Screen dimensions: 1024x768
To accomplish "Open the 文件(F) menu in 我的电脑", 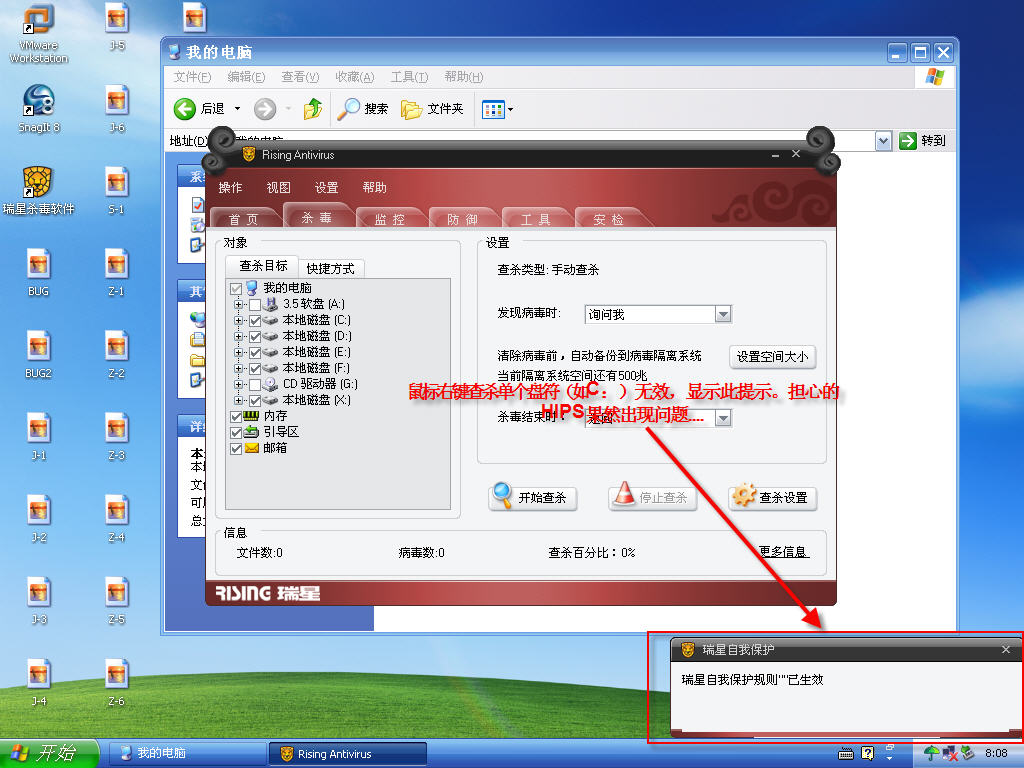I will [192, 77].
